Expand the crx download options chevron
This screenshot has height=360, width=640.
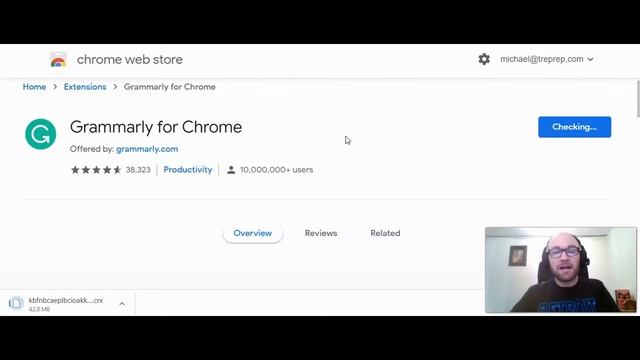point(122,304)
